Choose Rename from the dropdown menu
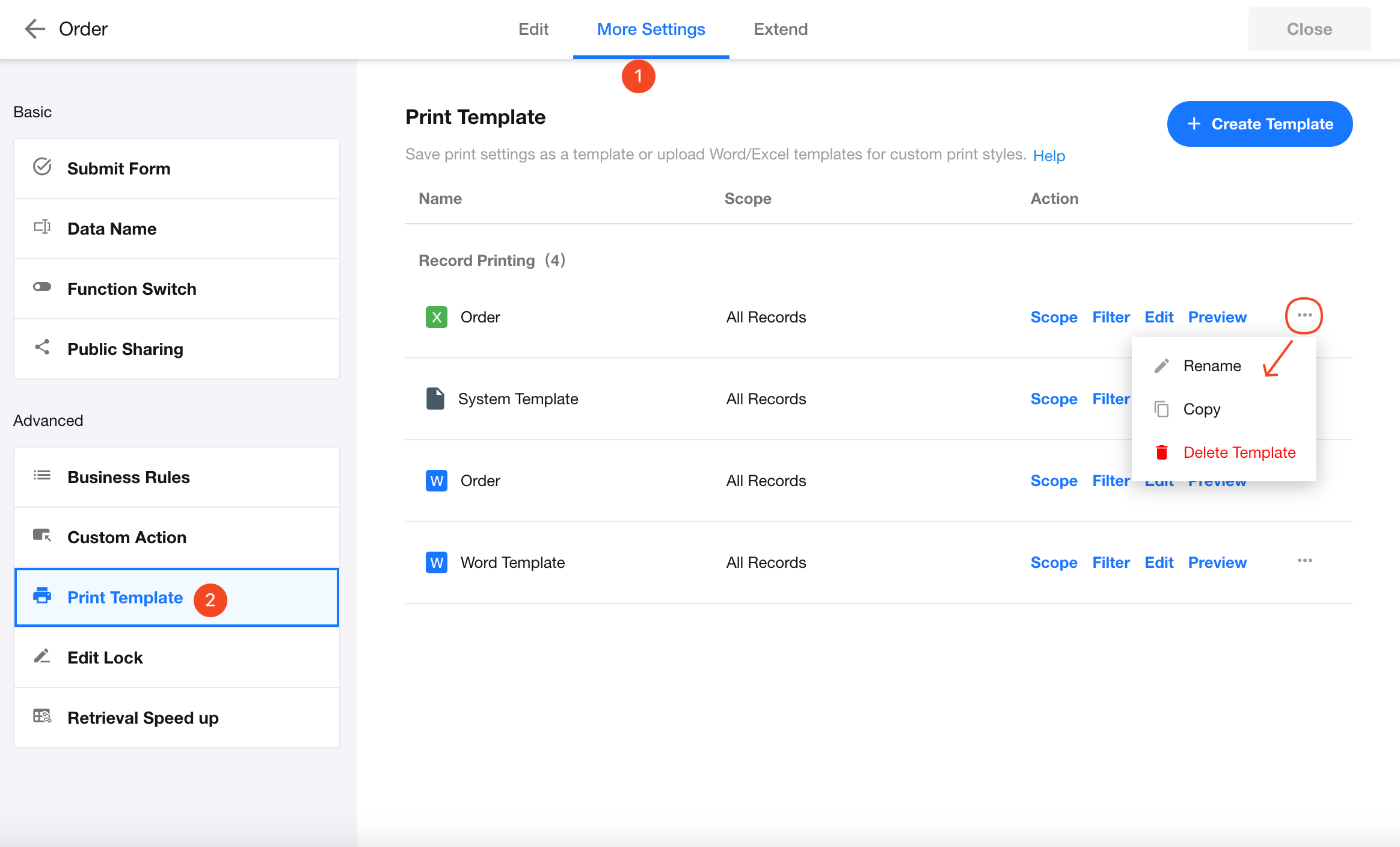The image size is (1400, 847). pyautogui.click(x=1212, y=366)
